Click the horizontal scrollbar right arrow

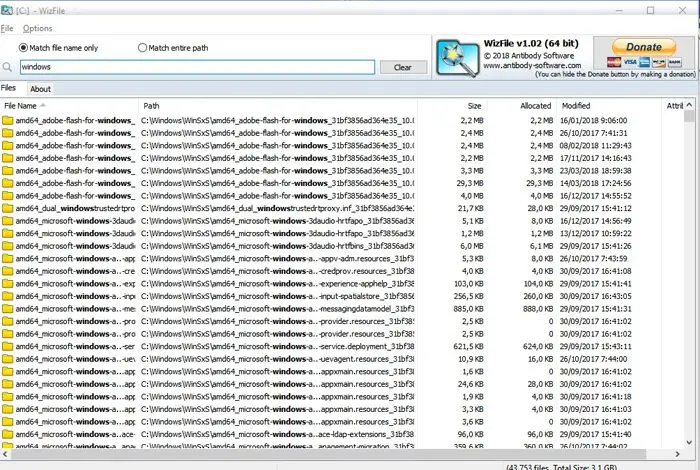[678, 454]
